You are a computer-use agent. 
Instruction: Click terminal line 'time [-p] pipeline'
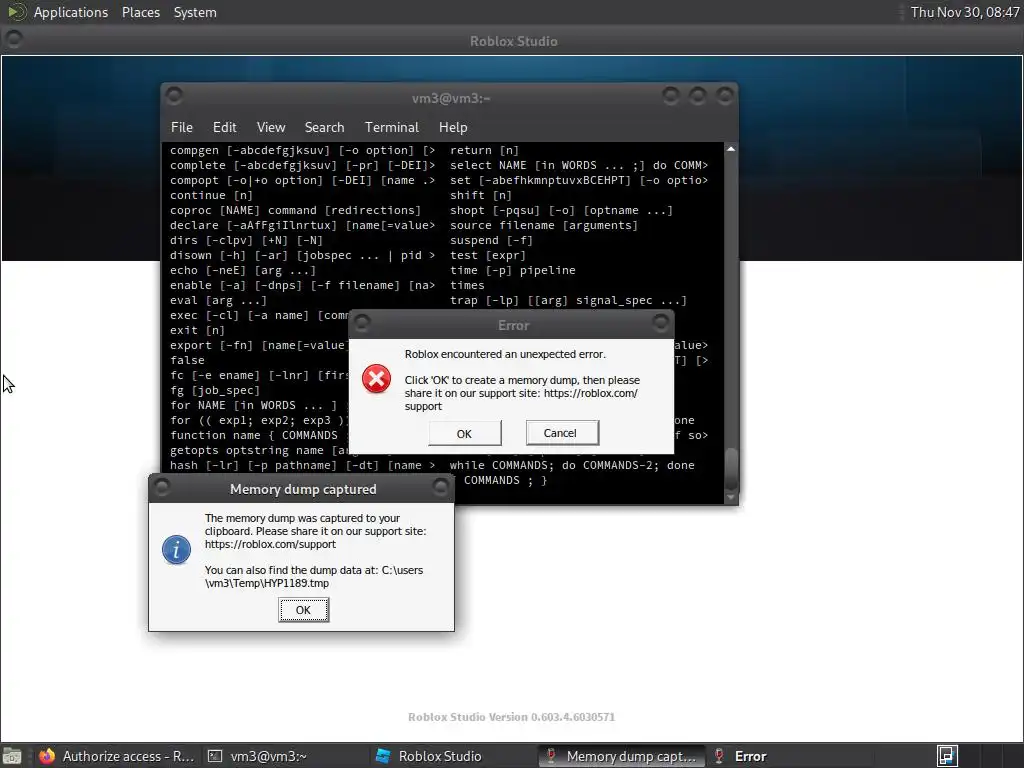513,270
